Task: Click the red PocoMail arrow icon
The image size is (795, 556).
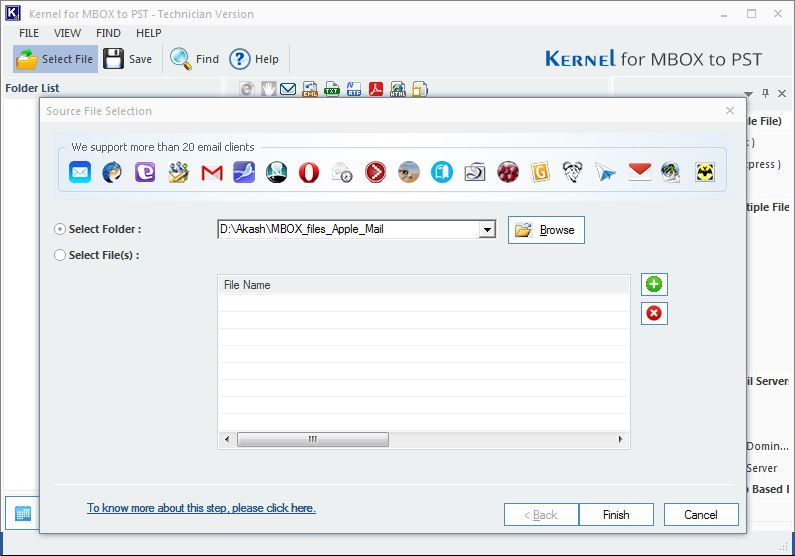Action: pyautogui.click(x=375, y=172)
